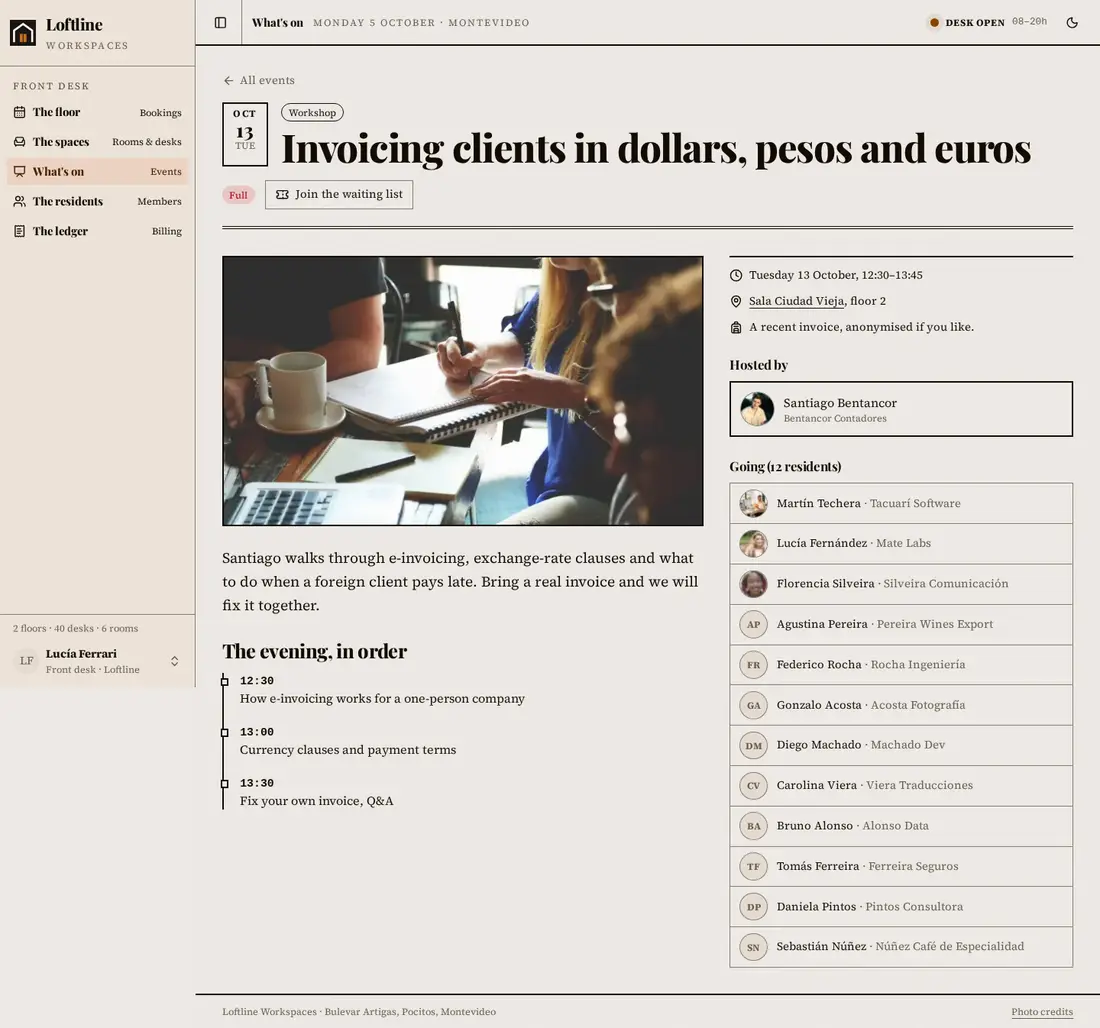1100x1028 pixels.
Task: Click the Workshop category tag
Action: coord(312,112)
